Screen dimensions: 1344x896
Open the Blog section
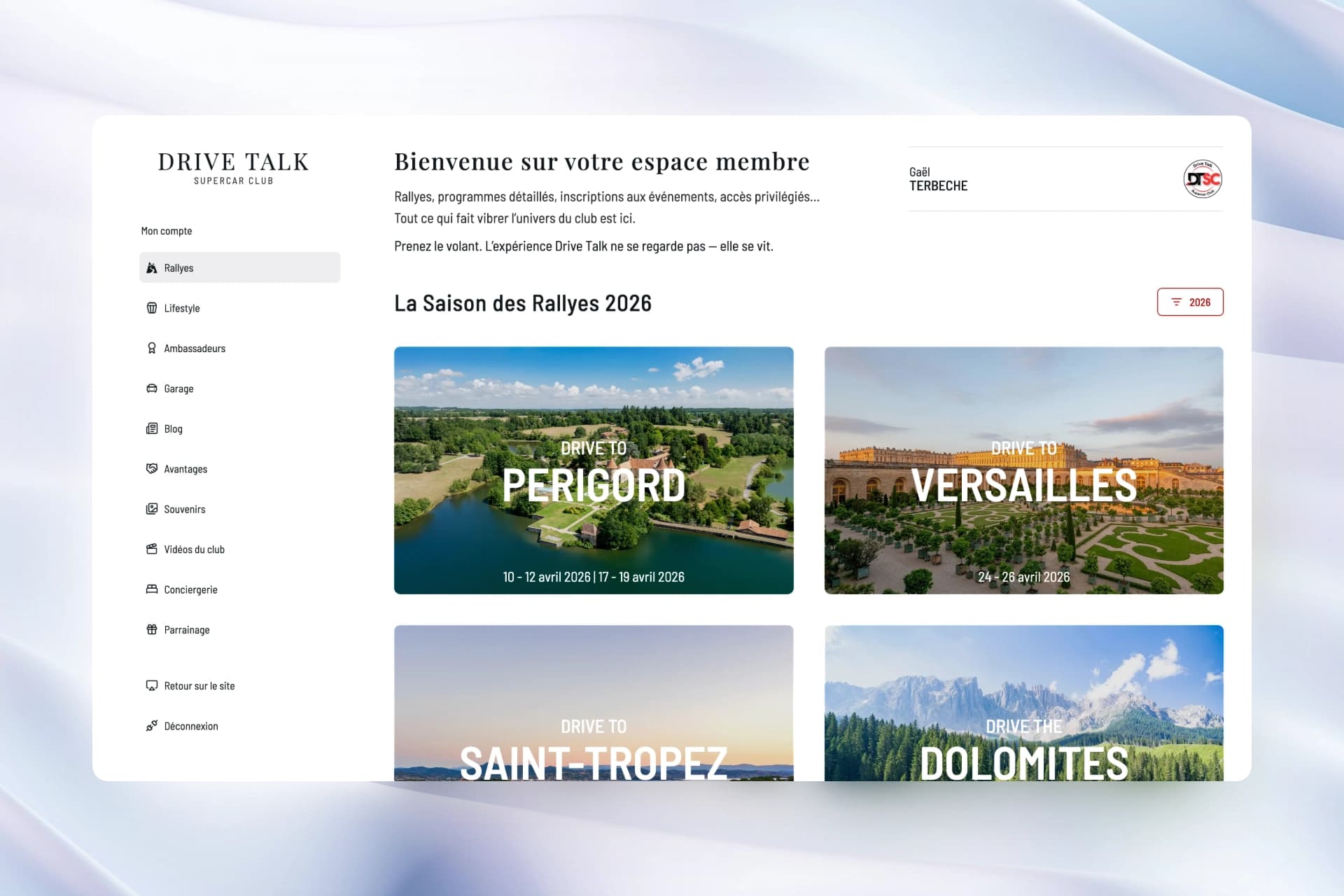point(239,428)
